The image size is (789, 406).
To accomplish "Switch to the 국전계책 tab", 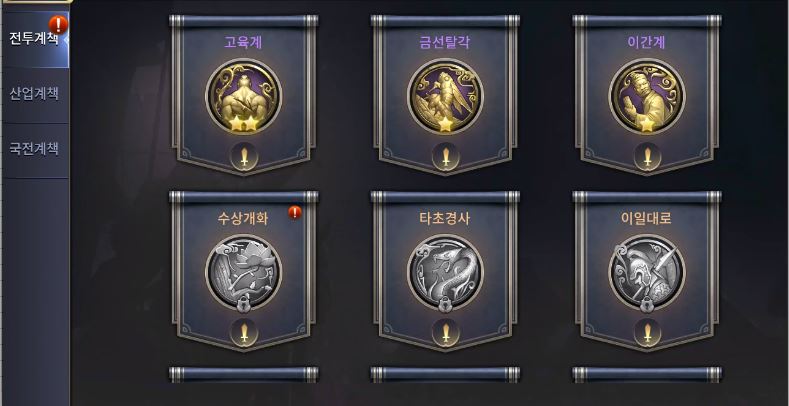I will point(35,149).
